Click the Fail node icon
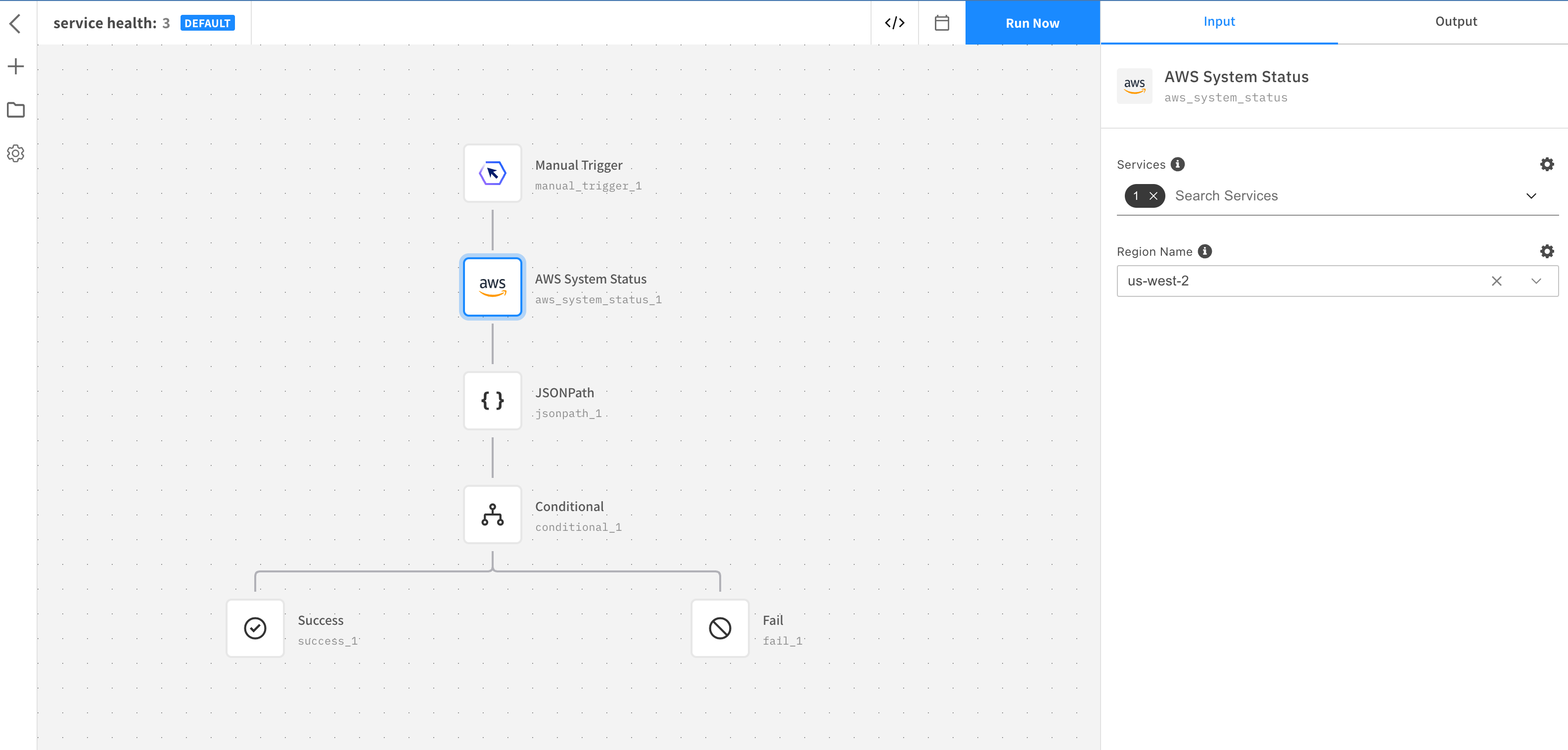 pyautogui.click(x=720, y=628)
